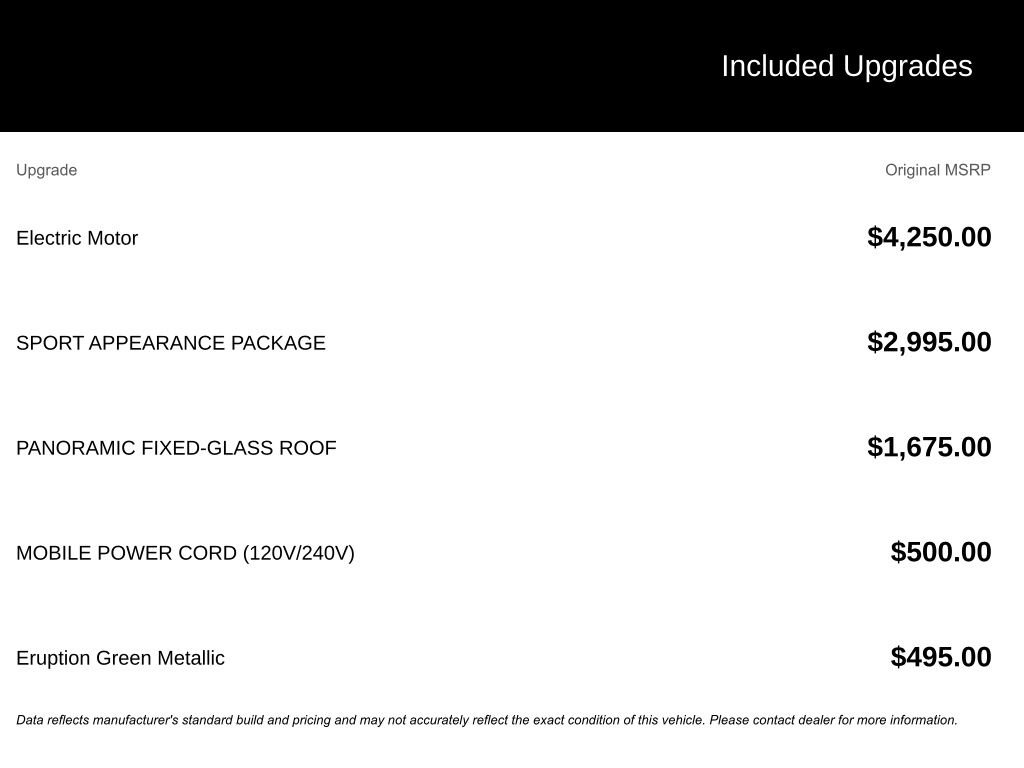Viewport: 1024px width, 768px height.
Task: Select the Eruption Green Metallic label
Action: pos(120,658)
